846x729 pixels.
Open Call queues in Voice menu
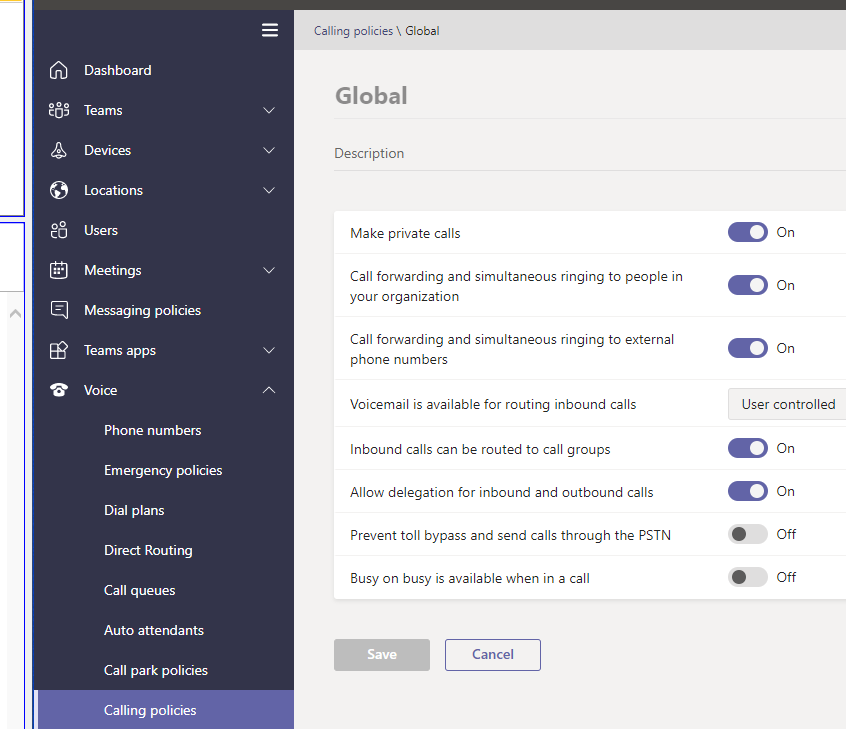point(140,590)
